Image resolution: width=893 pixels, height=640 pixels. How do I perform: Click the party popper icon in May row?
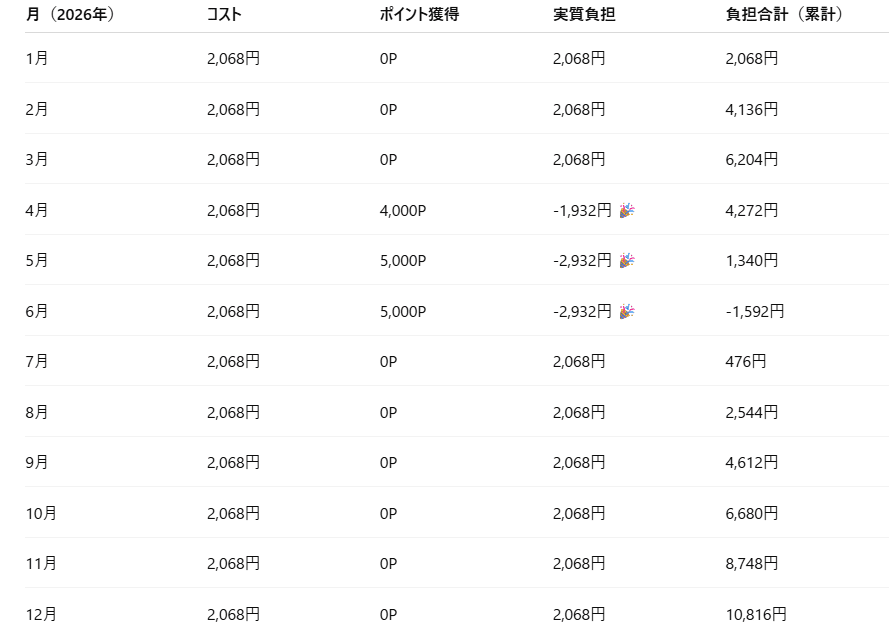coord(627,260)
